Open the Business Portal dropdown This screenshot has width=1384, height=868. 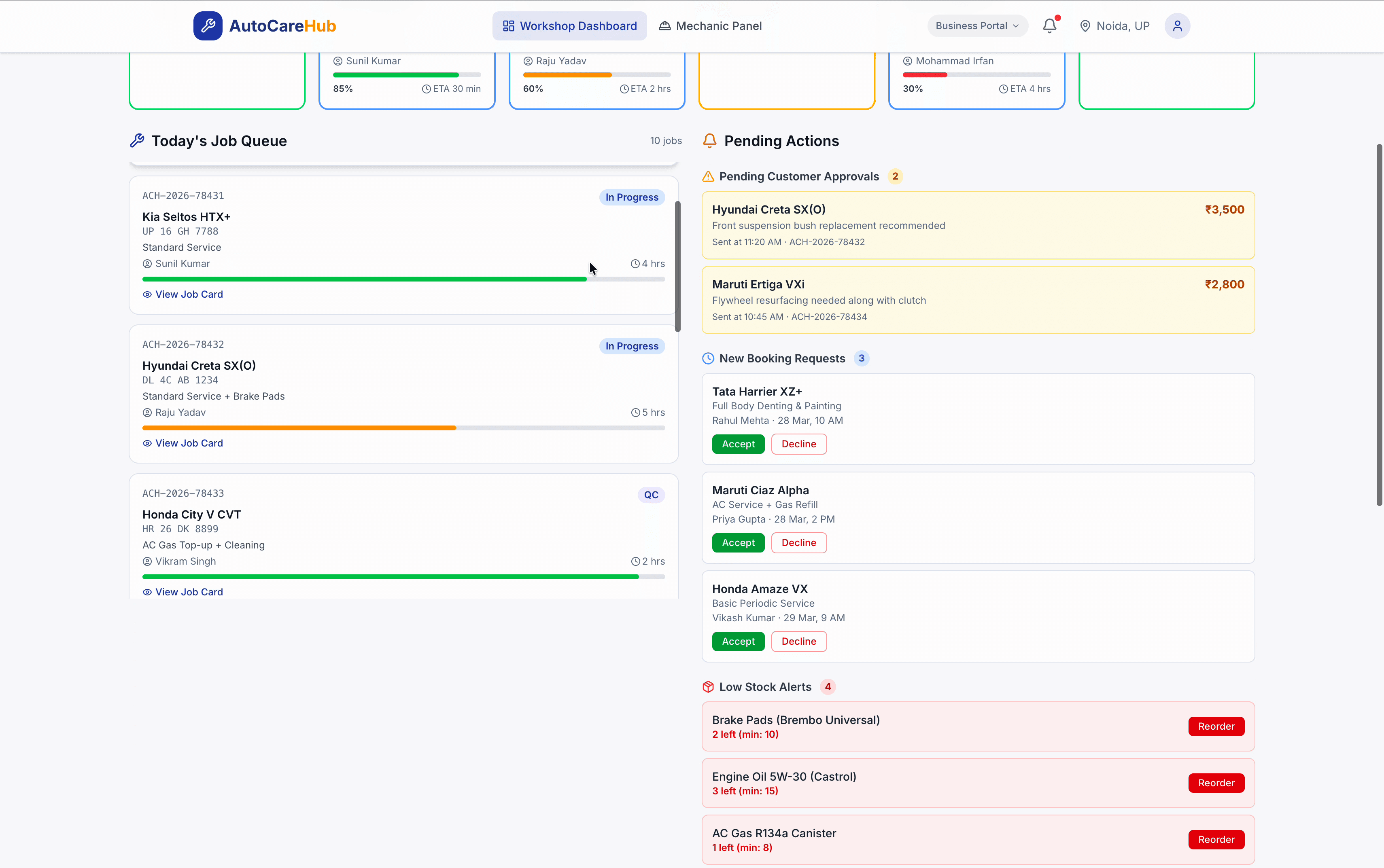pyautogui.click(x=976, y=25)
